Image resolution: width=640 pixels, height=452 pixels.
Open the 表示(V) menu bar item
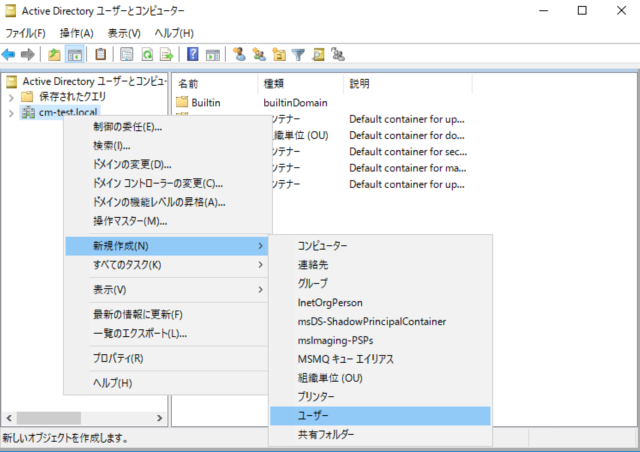(124, 33)
